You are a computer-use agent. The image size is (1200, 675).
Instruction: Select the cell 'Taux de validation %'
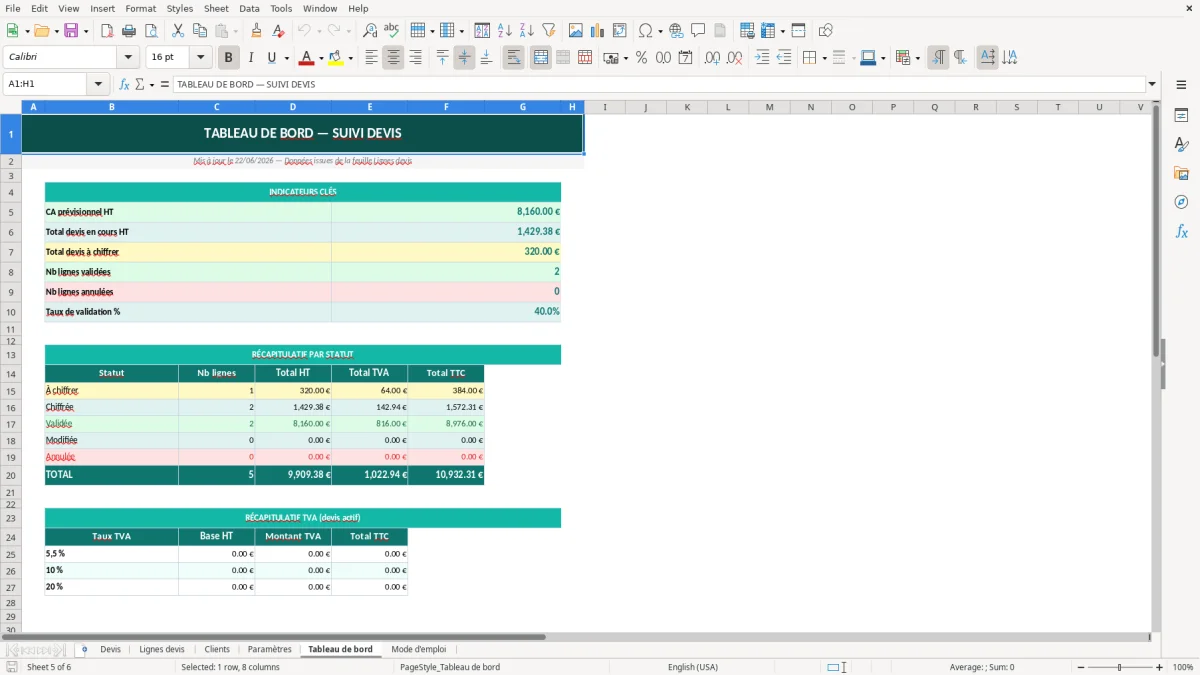tap(188, 312)
